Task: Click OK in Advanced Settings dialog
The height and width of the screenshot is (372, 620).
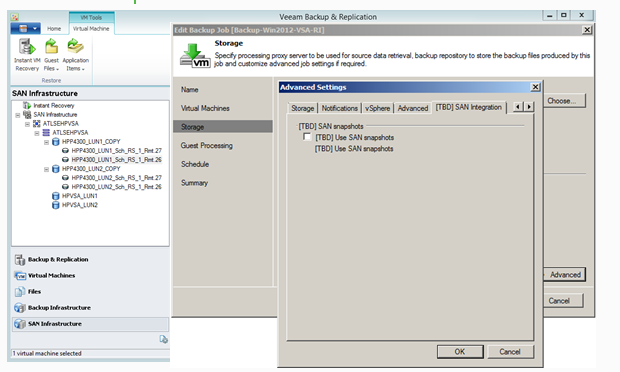Action: click(460, 352)
